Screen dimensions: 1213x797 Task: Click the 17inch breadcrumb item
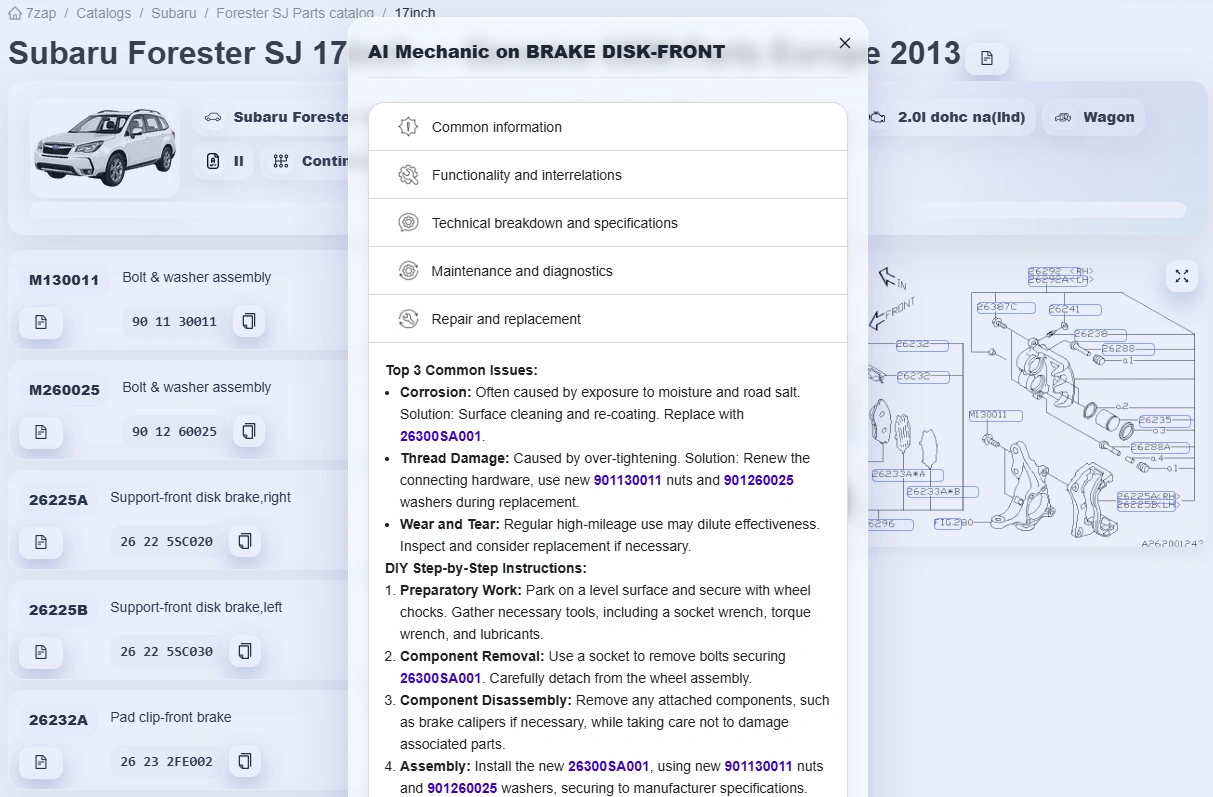(x=415, y=13)
